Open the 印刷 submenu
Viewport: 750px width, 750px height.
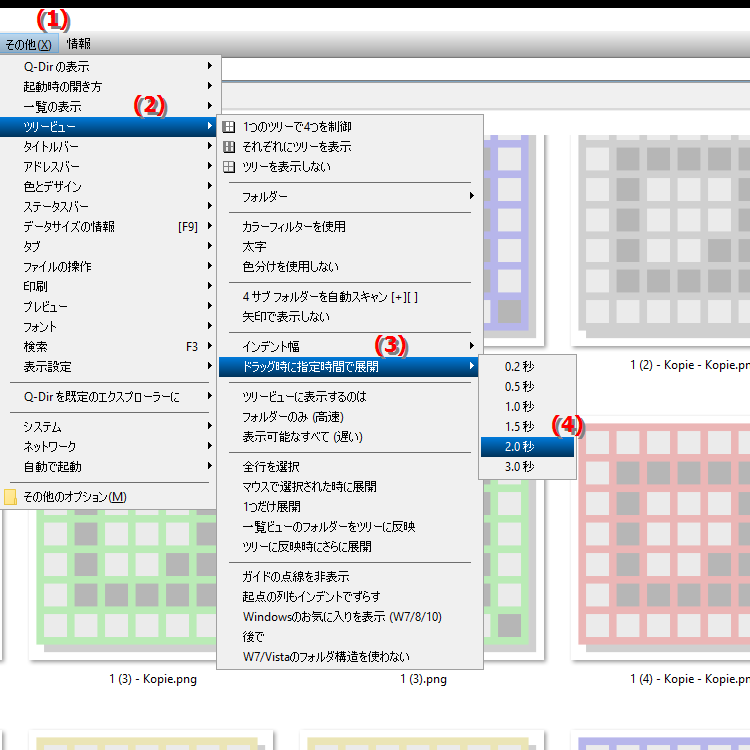click(110, 287)
